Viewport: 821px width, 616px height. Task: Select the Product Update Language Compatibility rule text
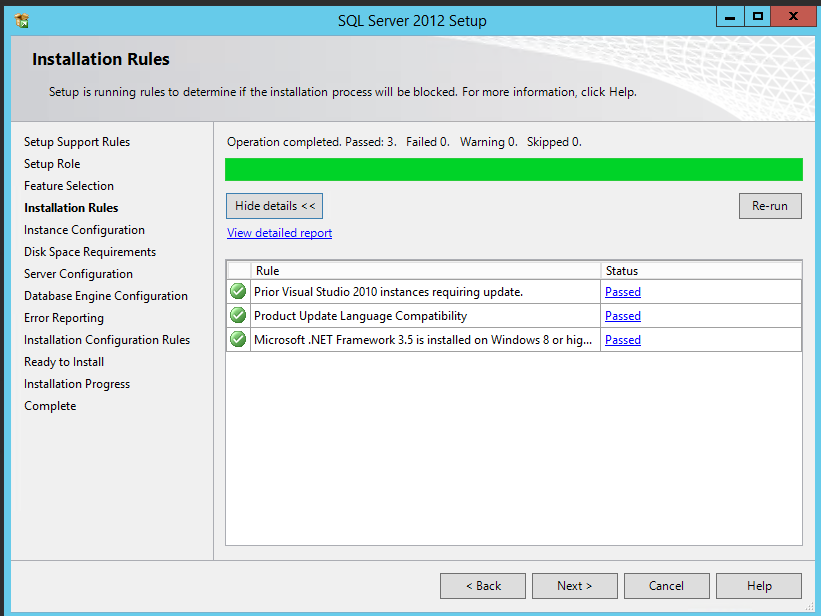[x=360, y=316]
